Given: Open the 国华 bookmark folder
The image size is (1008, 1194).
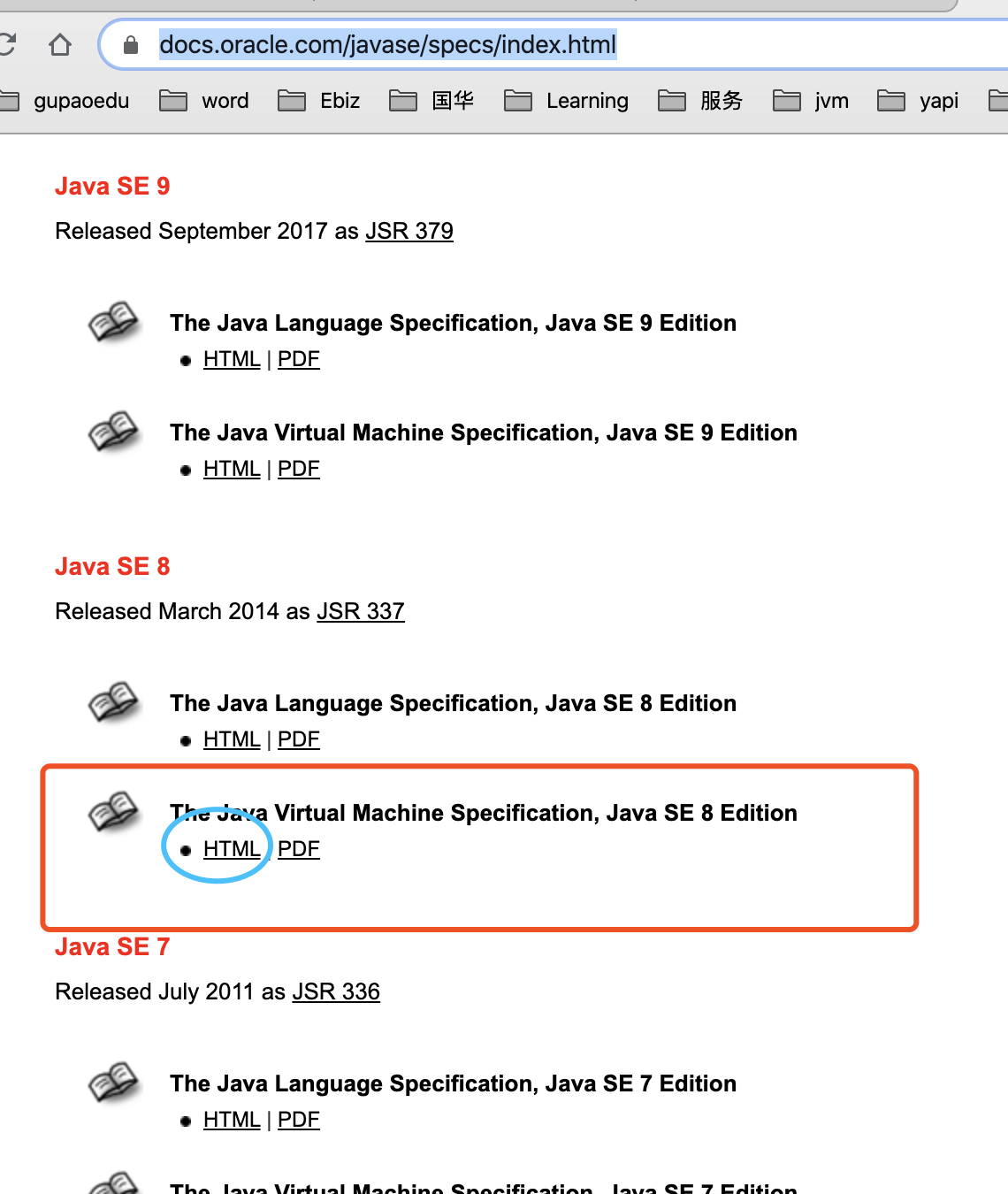Looking at the screenshot, I should click(x=431, y=101).
